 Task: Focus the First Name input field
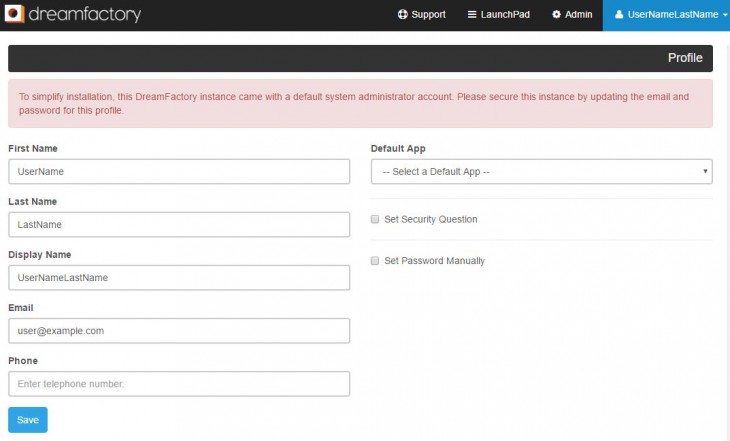(x=179, y=172)
